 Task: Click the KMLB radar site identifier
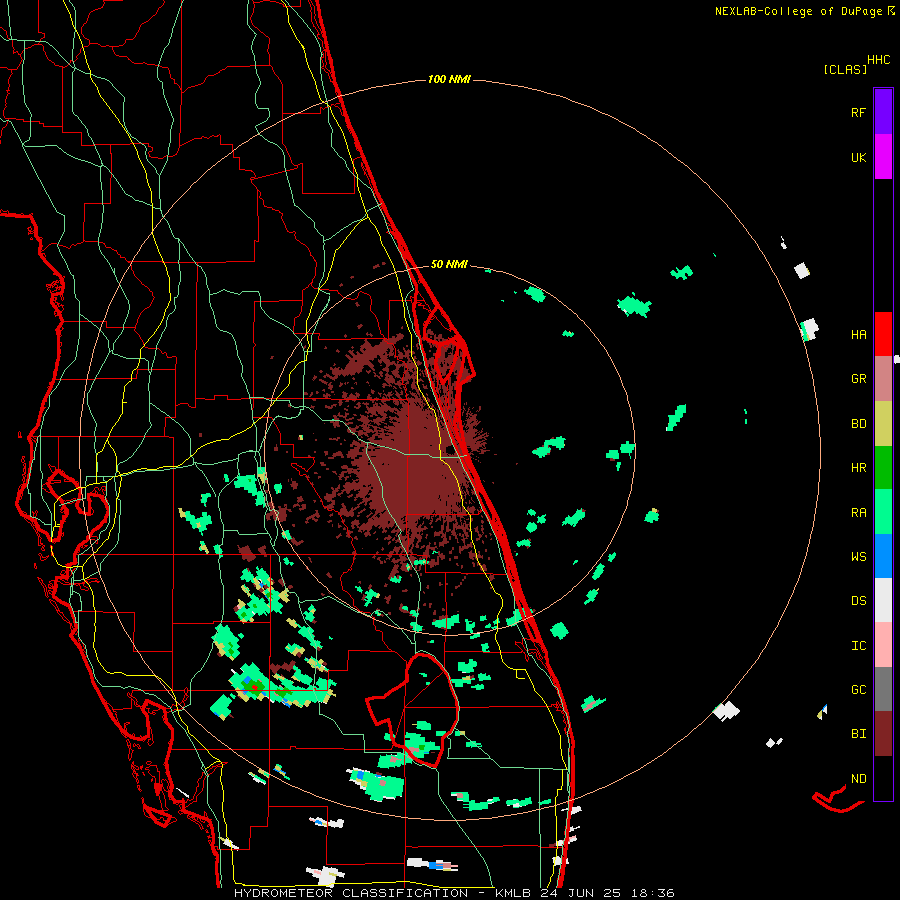(514, 893)
